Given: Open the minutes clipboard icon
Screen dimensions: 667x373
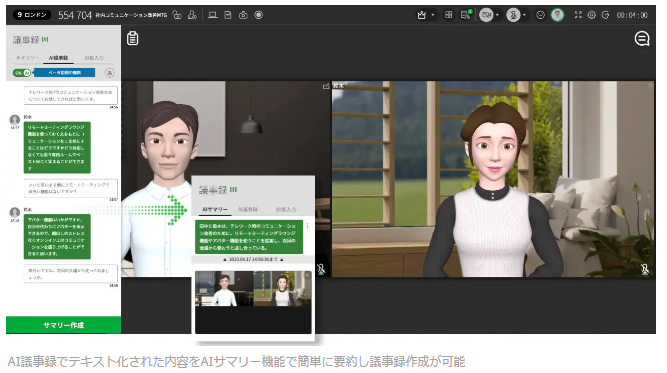Looking at the screenshot, I should click(133, 38).
